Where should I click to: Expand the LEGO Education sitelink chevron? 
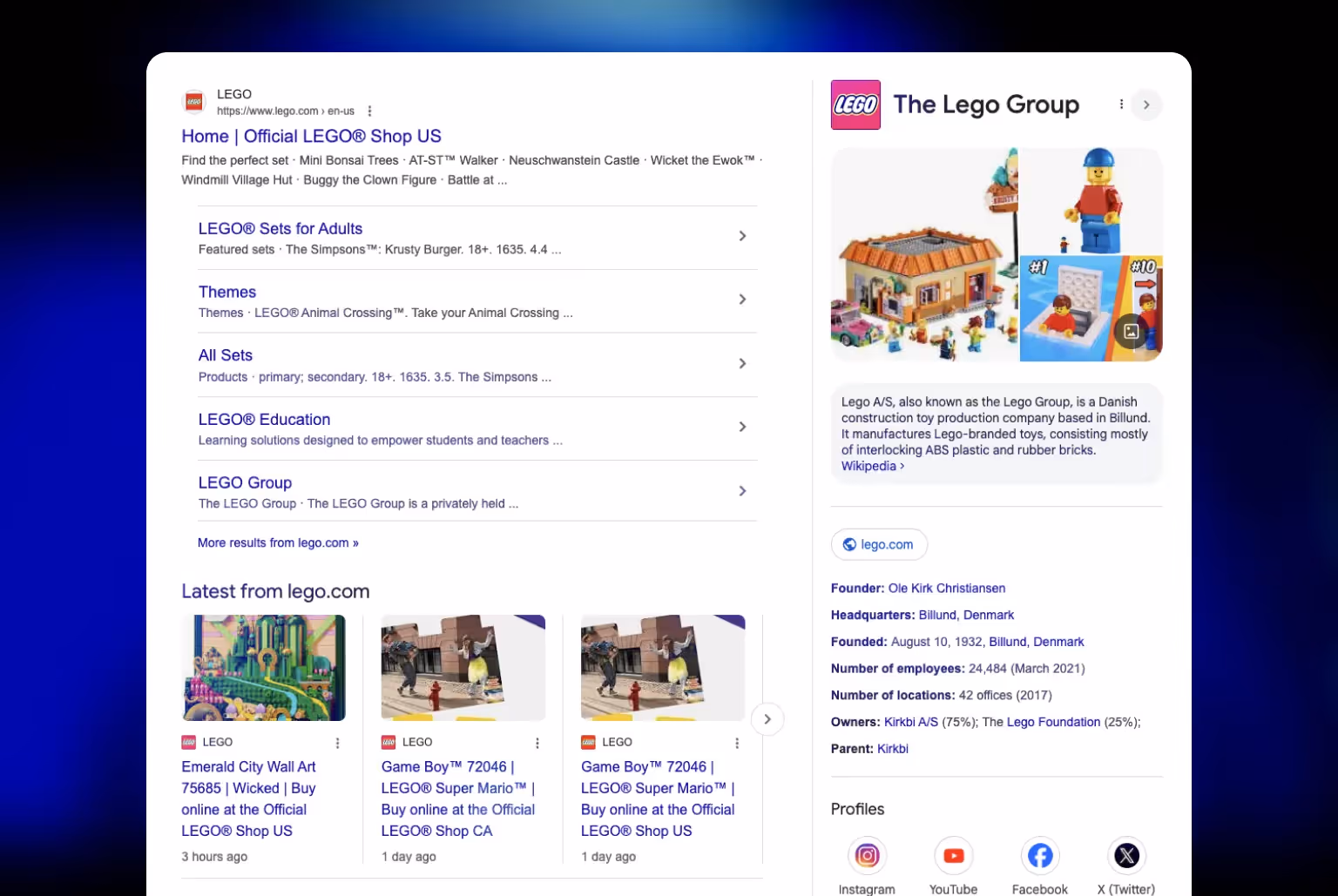coord(742,427)
